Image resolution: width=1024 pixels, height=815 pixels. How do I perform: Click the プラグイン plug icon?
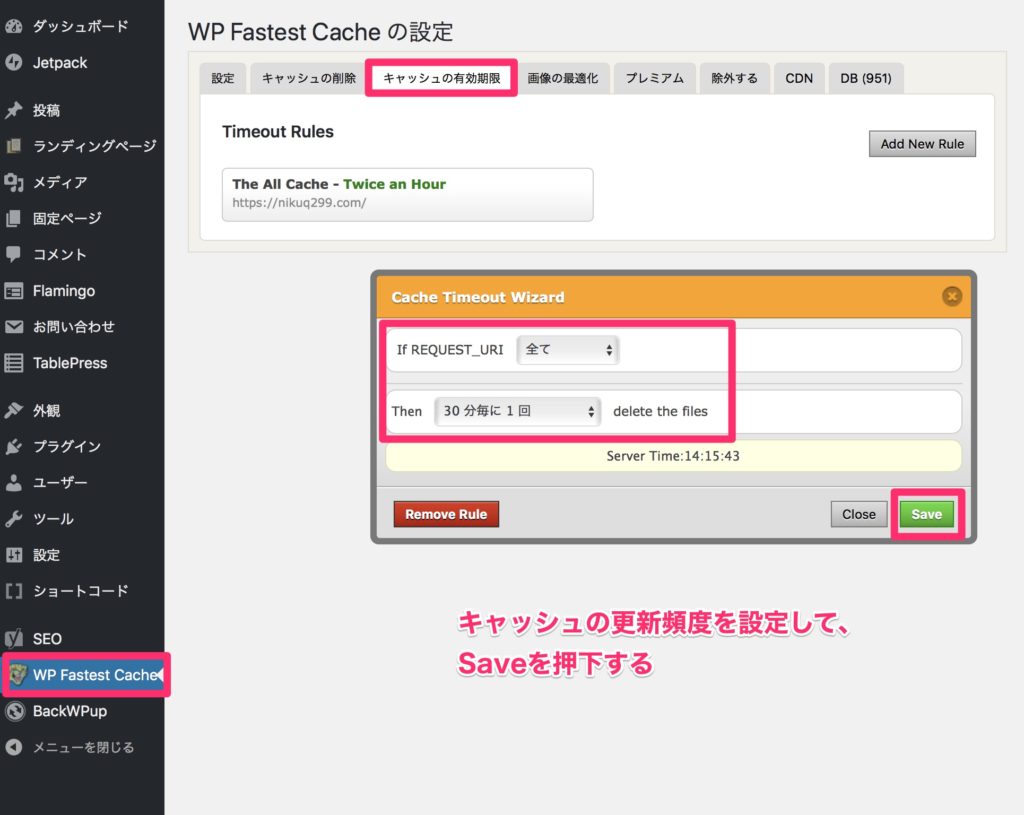14,447
